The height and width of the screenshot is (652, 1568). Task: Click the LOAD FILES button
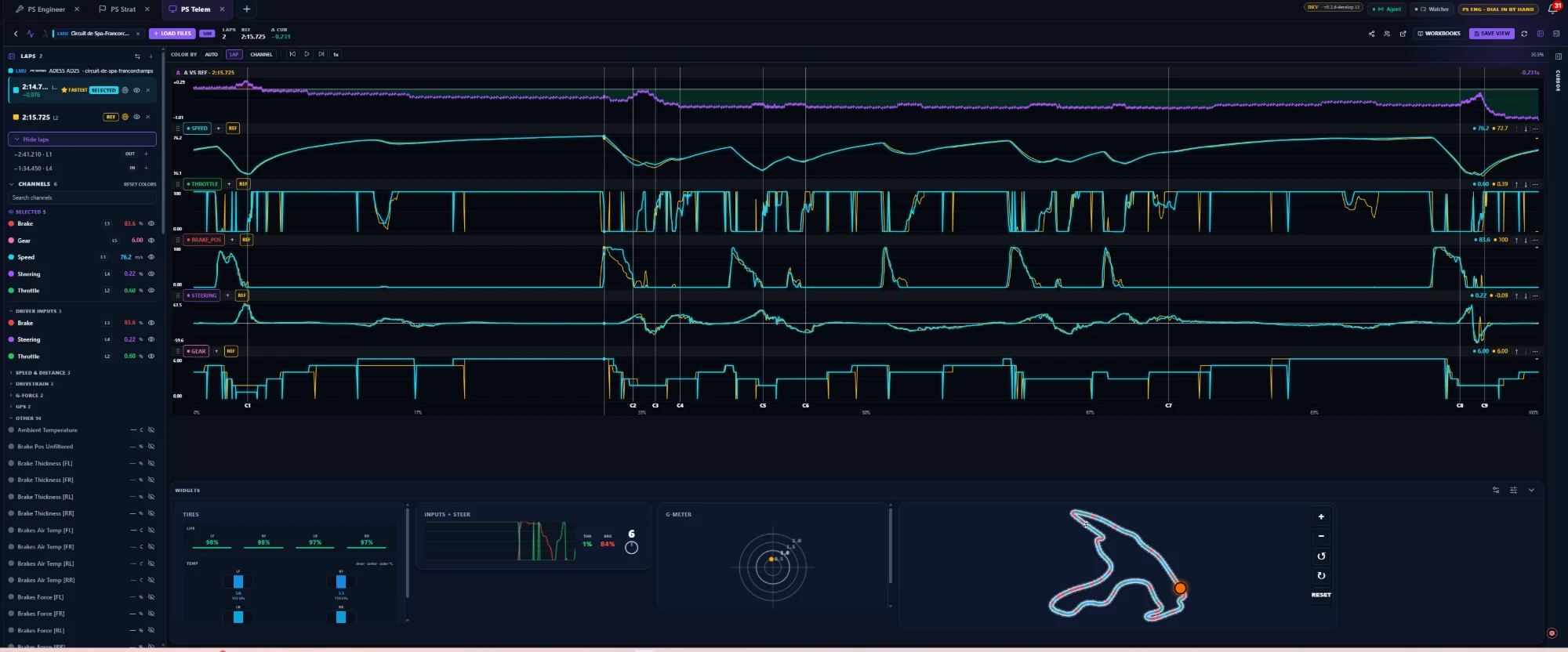(x=172, y=34)
